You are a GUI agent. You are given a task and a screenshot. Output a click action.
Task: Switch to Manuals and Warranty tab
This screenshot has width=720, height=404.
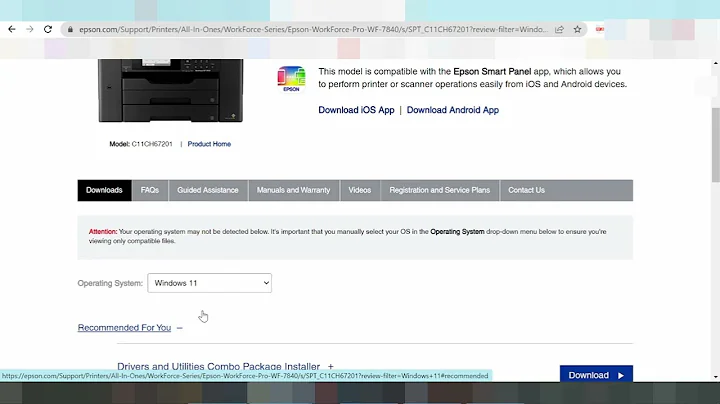[x=293, y=190]
